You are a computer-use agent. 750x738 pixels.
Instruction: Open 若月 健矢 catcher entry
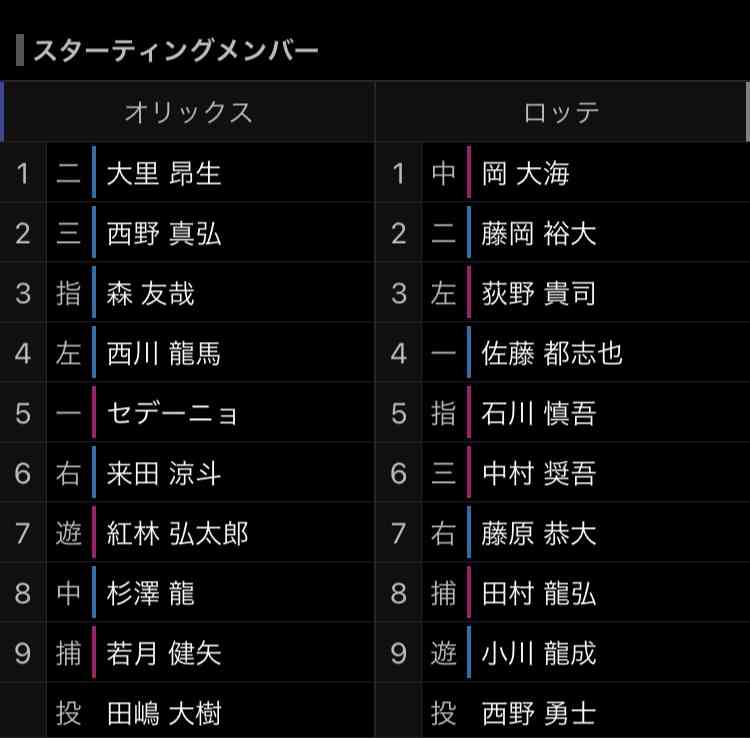click(164, 653)
